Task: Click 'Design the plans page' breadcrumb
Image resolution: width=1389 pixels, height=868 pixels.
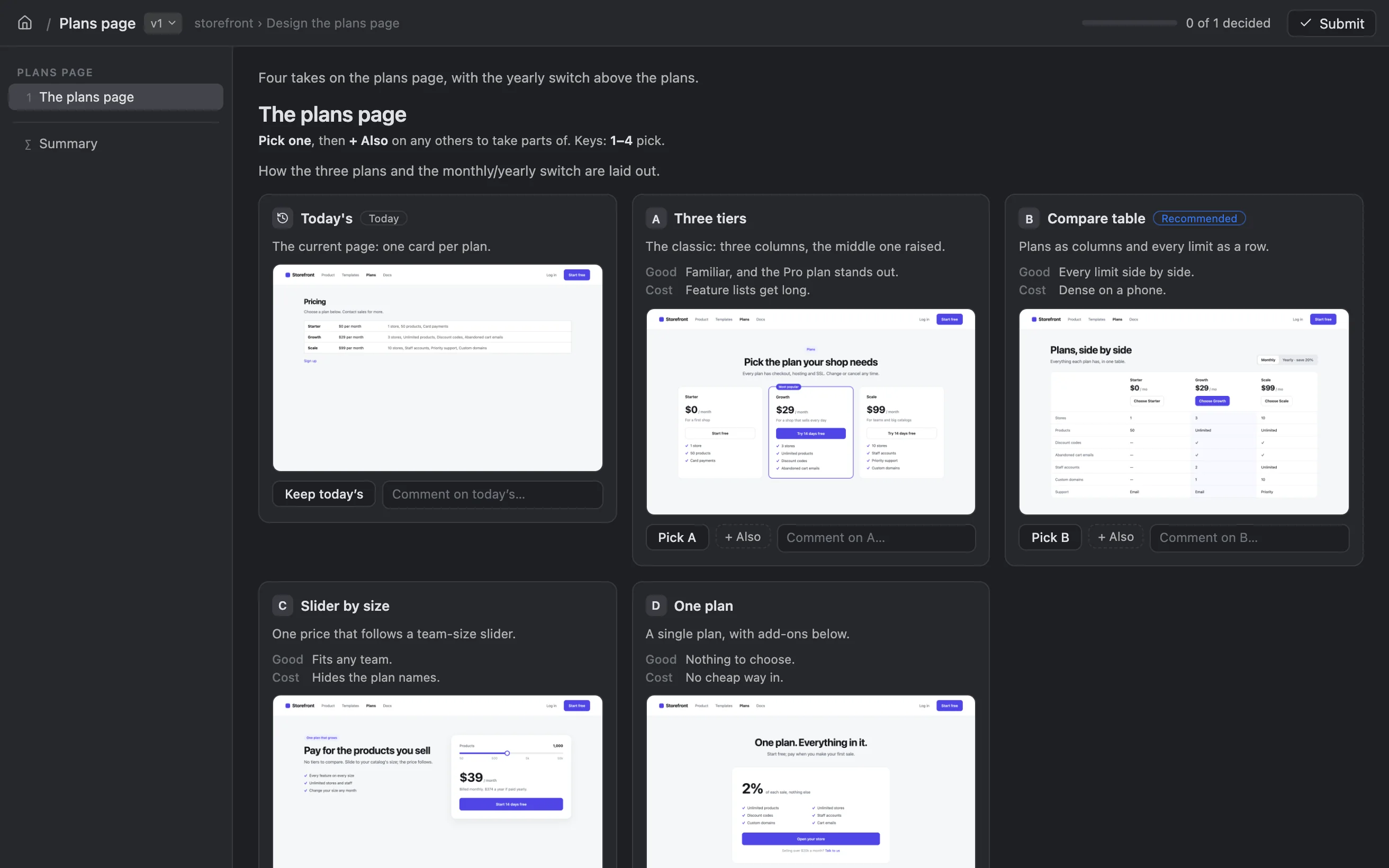Action: tap(333, 23)
